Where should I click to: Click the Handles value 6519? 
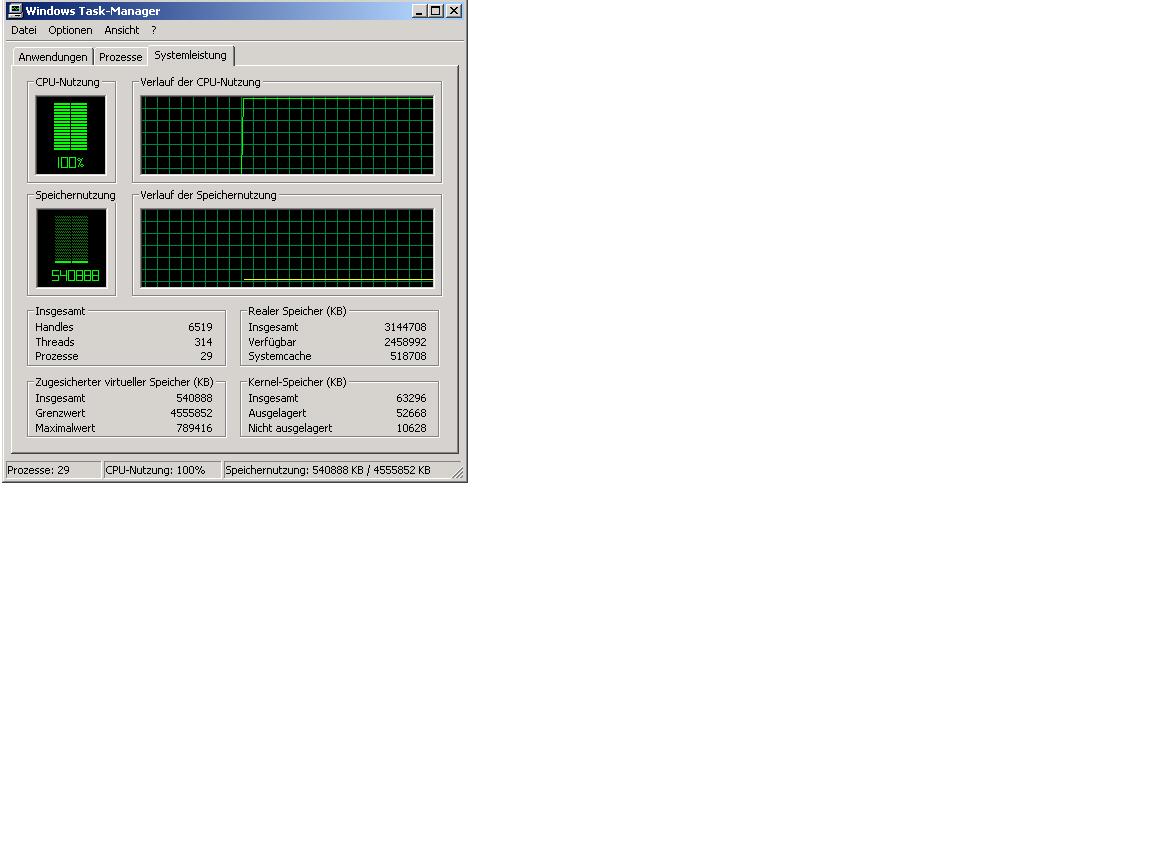[200, 327]
